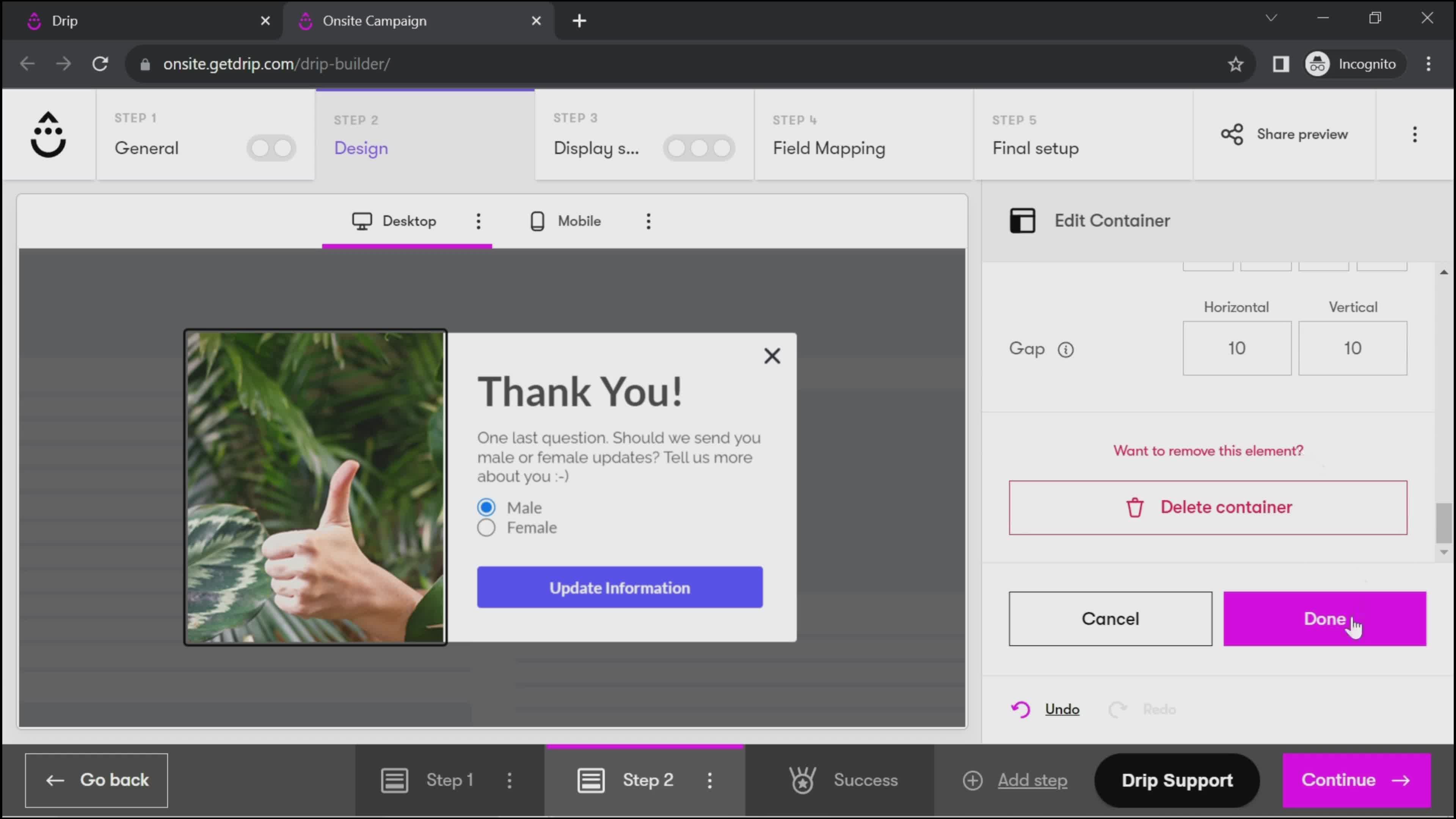
Task: Expand the Mobile view options menu
Action: [x=648, y=221]
